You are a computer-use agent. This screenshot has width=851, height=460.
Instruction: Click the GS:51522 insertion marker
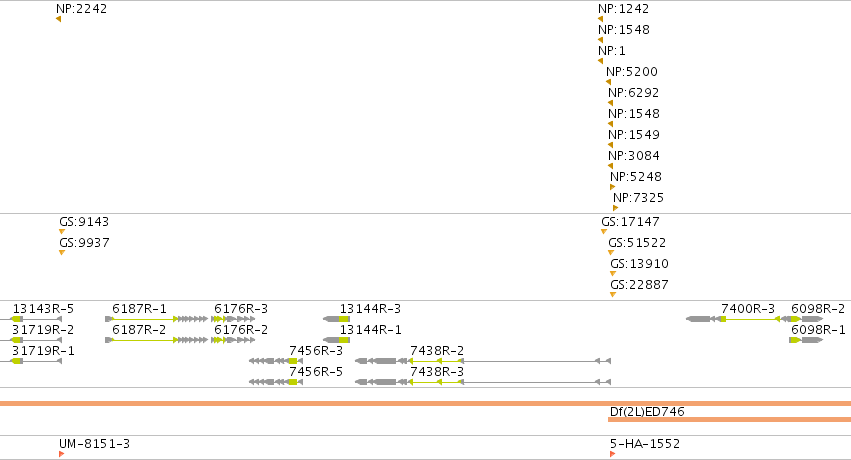611,253
